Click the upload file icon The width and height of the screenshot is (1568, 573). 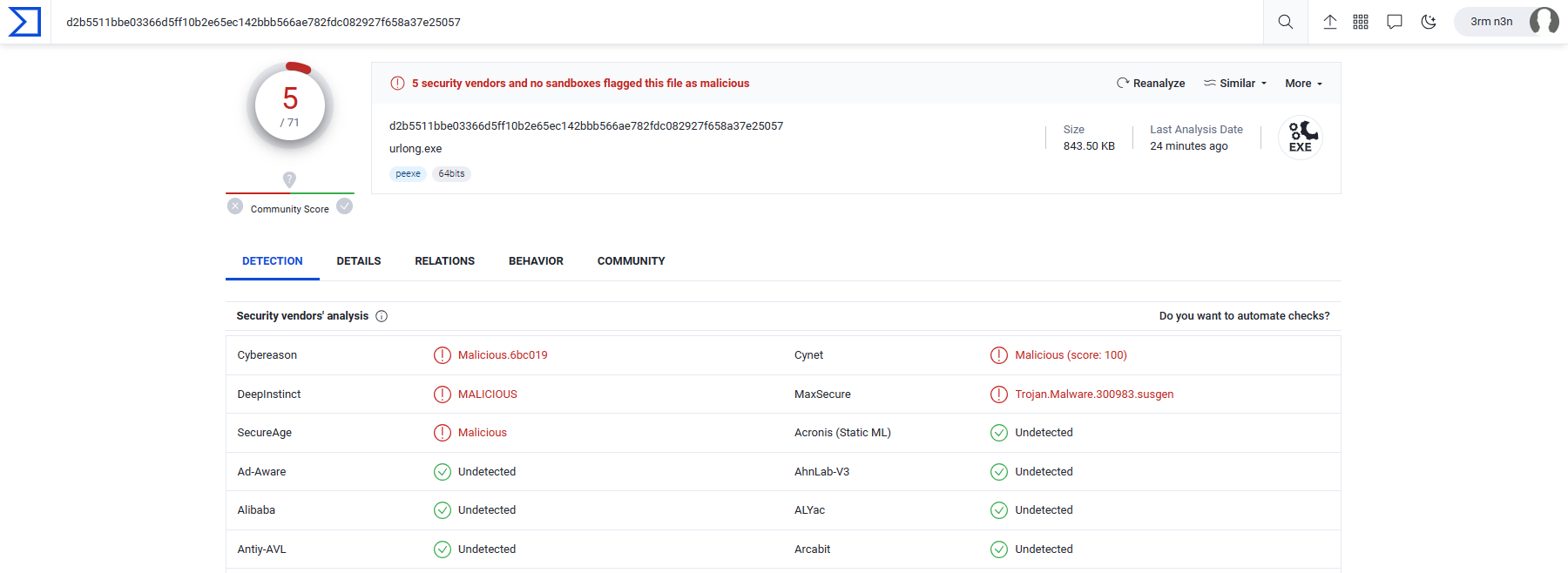click(x=1329, y=22)
